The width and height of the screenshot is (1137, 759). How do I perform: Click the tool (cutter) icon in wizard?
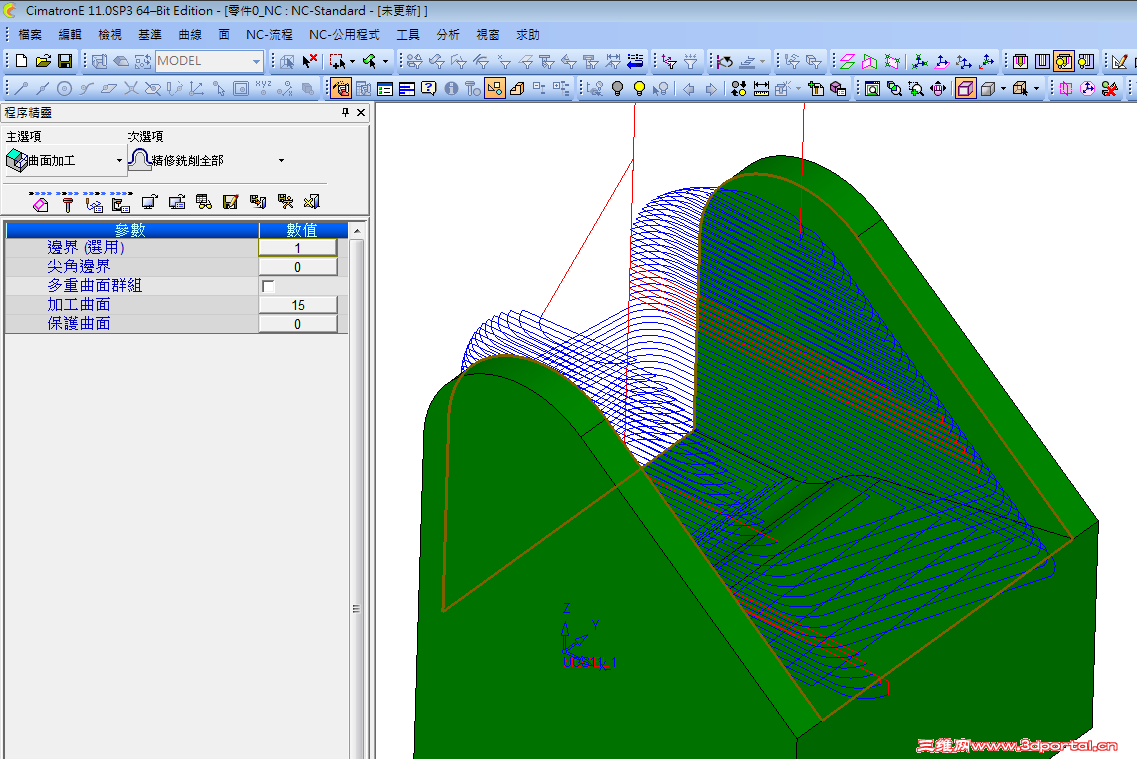click(x=68, y=203)
